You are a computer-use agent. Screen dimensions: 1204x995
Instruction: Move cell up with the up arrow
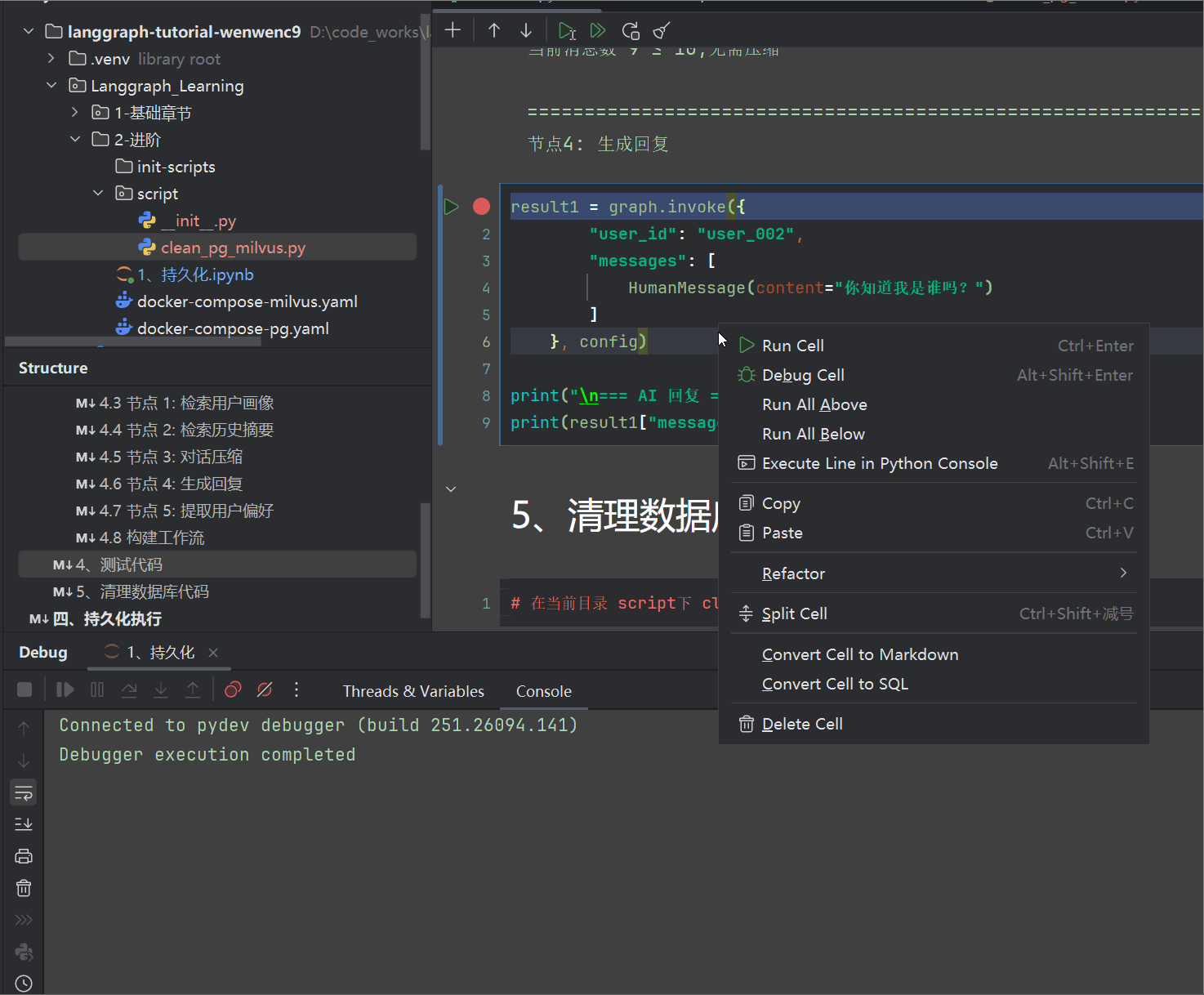[494, 30]
